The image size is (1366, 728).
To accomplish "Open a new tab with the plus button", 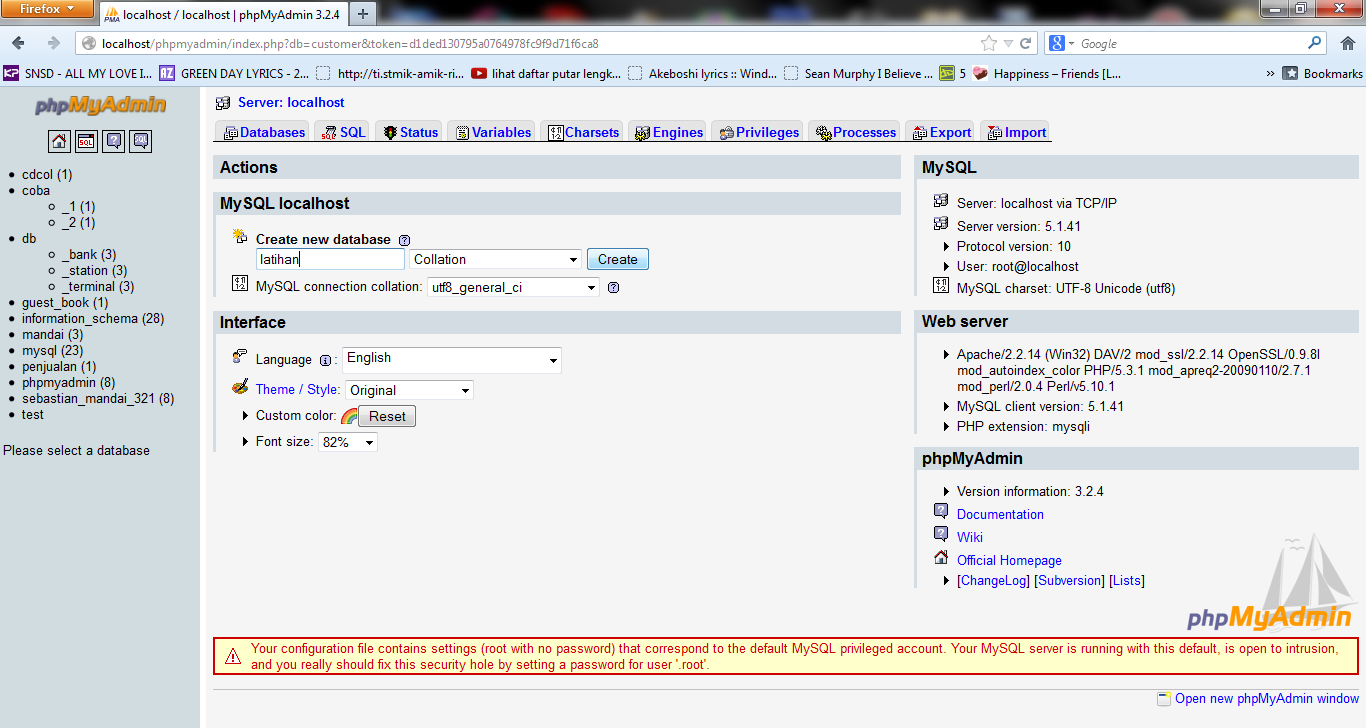I will pos(362,13).
